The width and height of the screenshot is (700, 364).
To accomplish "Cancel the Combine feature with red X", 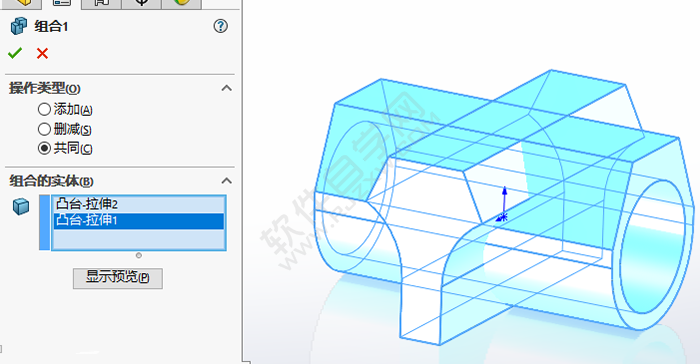I will click(x=42, y=54).
